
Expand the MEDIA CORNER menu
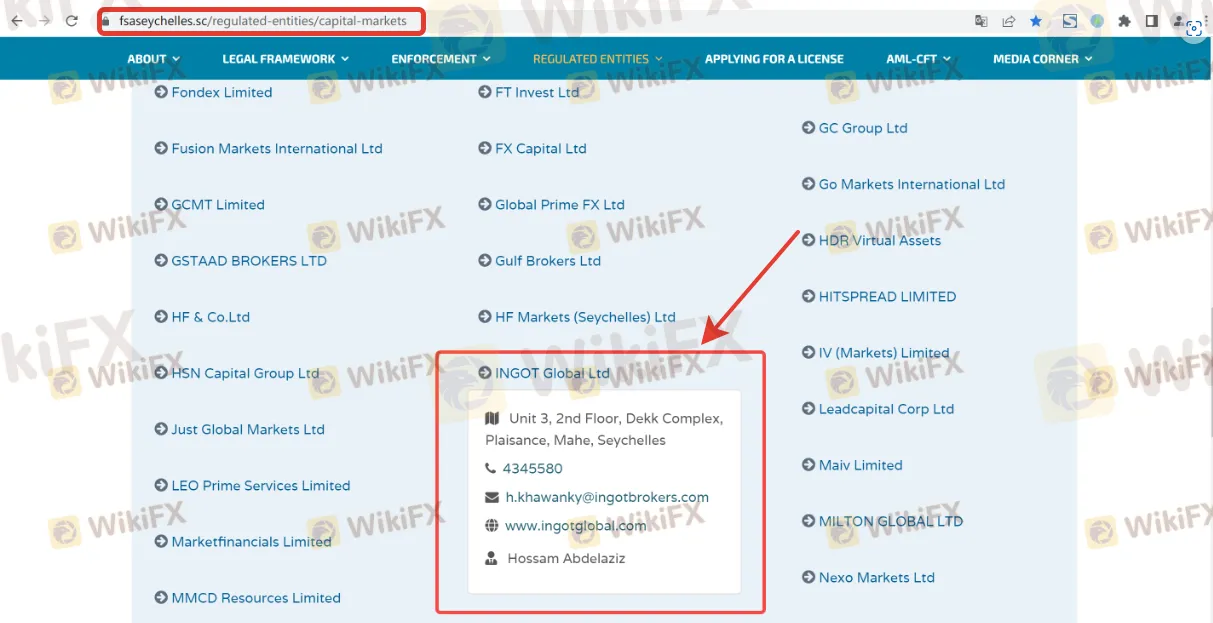(1043, 59)
